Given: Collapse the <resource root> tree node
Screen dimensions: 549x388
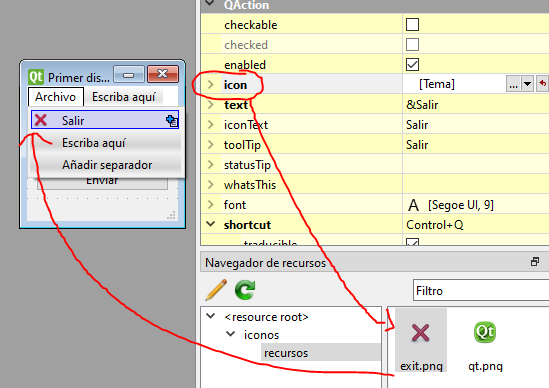Looking at the screenshot, I should (x=210, y=316).
